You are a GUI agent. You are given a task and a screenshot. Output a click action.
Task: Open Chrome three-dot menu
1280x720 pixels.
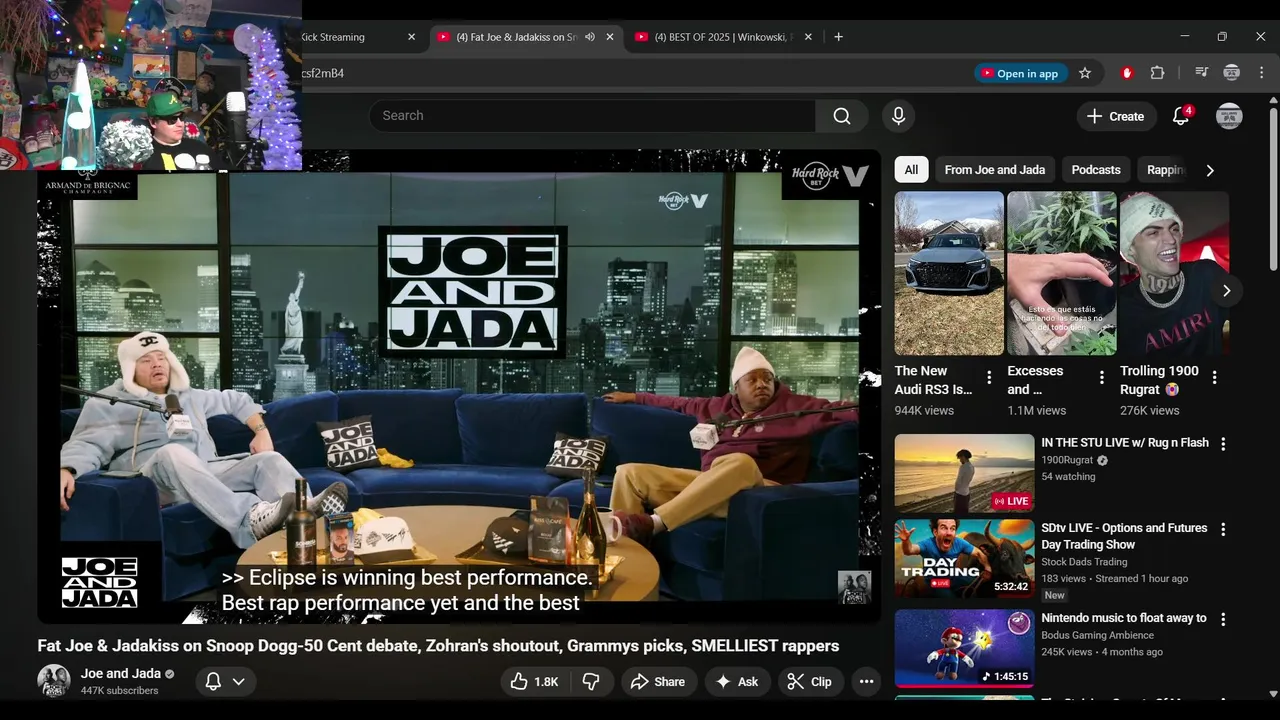tap(1262, 73)
